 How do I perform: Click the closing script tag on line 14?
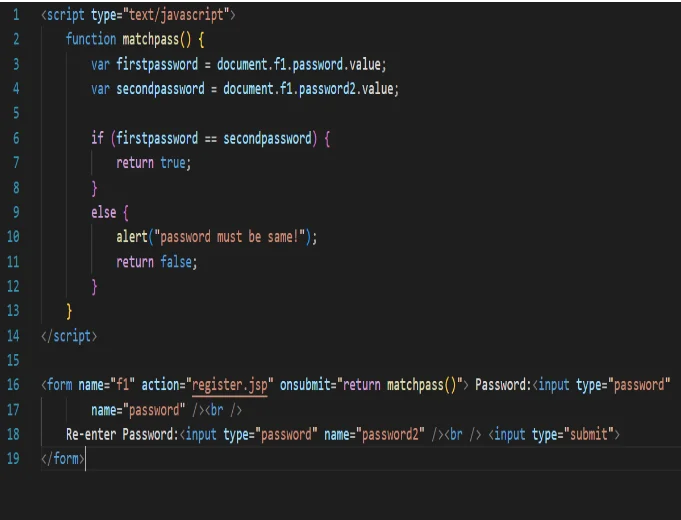click(69, 336)
